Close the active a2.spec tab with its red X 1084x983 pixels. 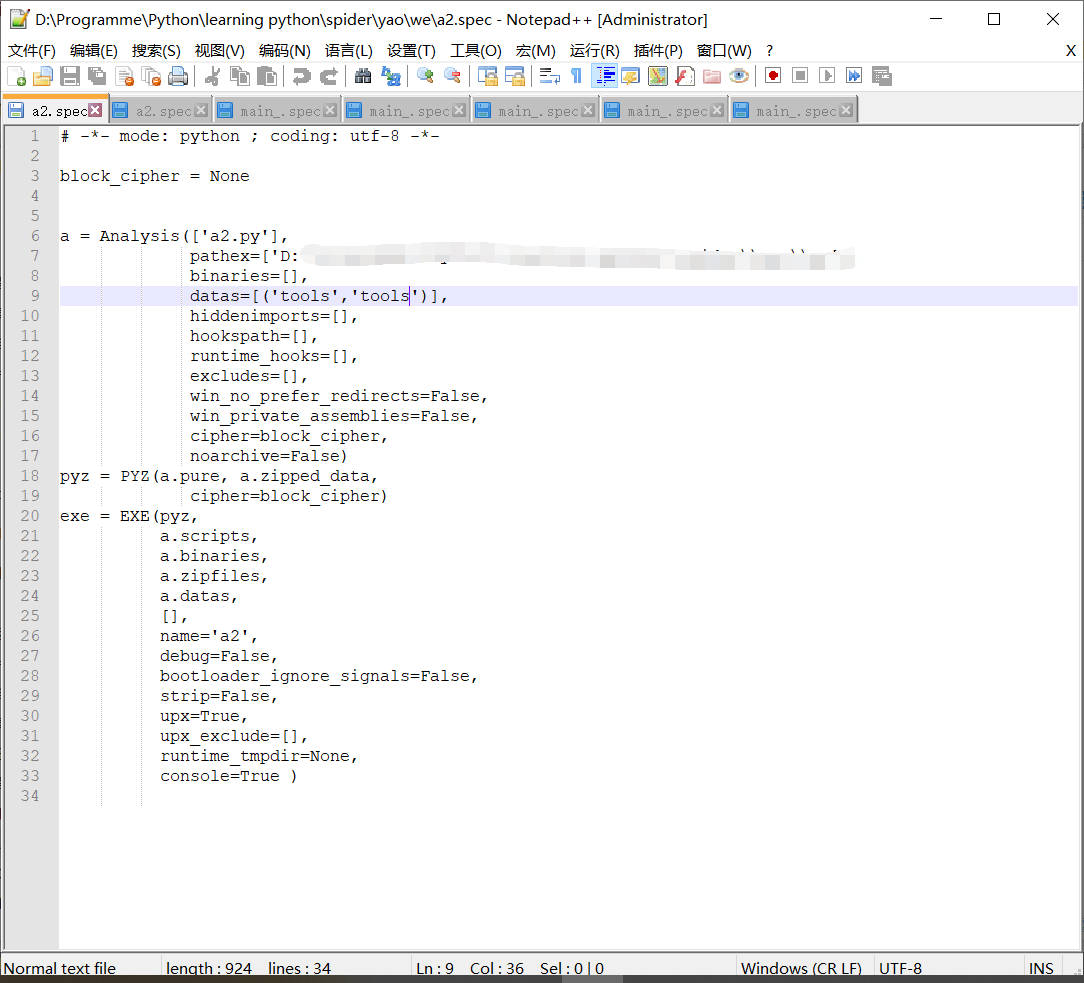tap(95, 110)
